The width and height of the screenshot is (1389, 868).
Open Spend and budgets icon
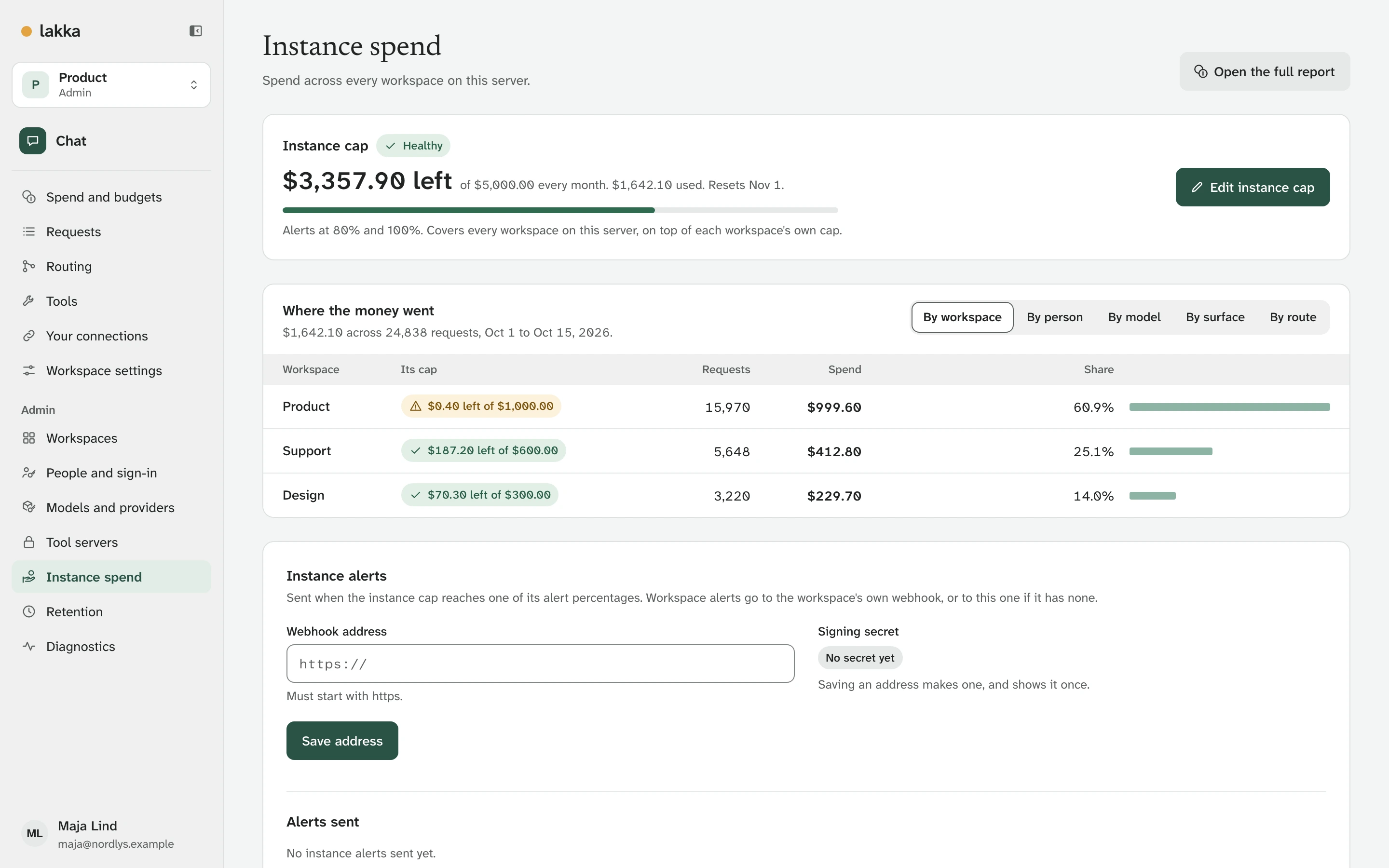click(x=29, y=197)
